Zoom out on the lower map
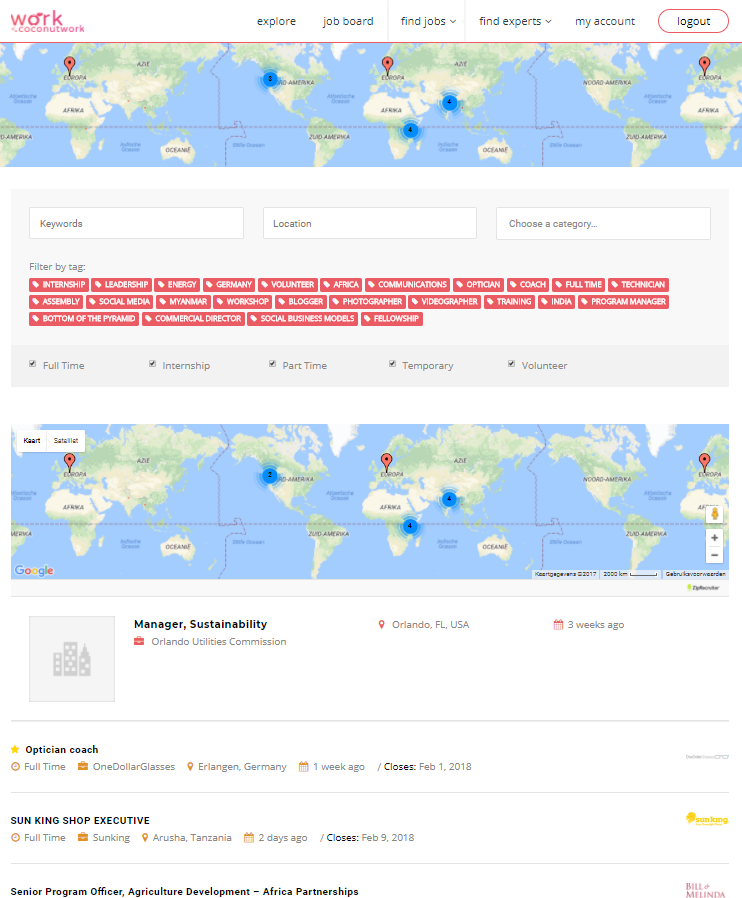 tap(715, 555)
